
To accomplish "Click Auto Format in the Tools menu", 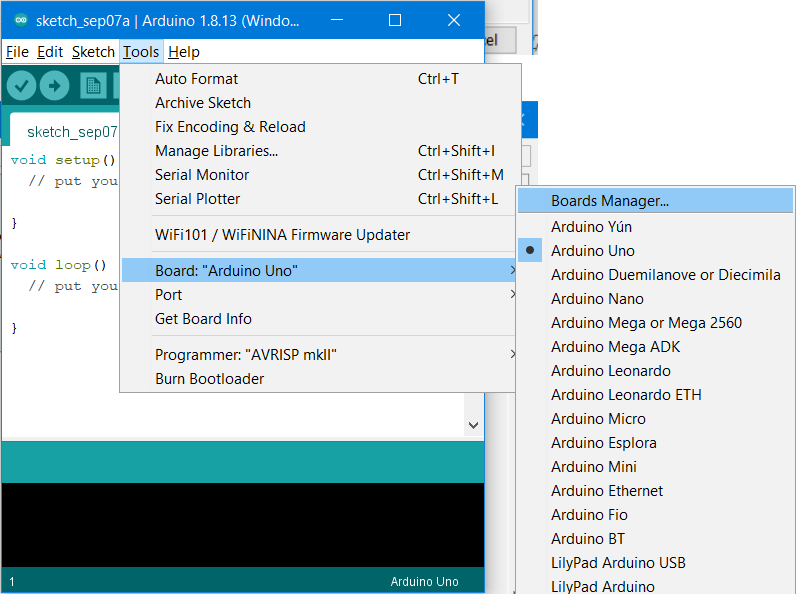I will coord(196,79).
